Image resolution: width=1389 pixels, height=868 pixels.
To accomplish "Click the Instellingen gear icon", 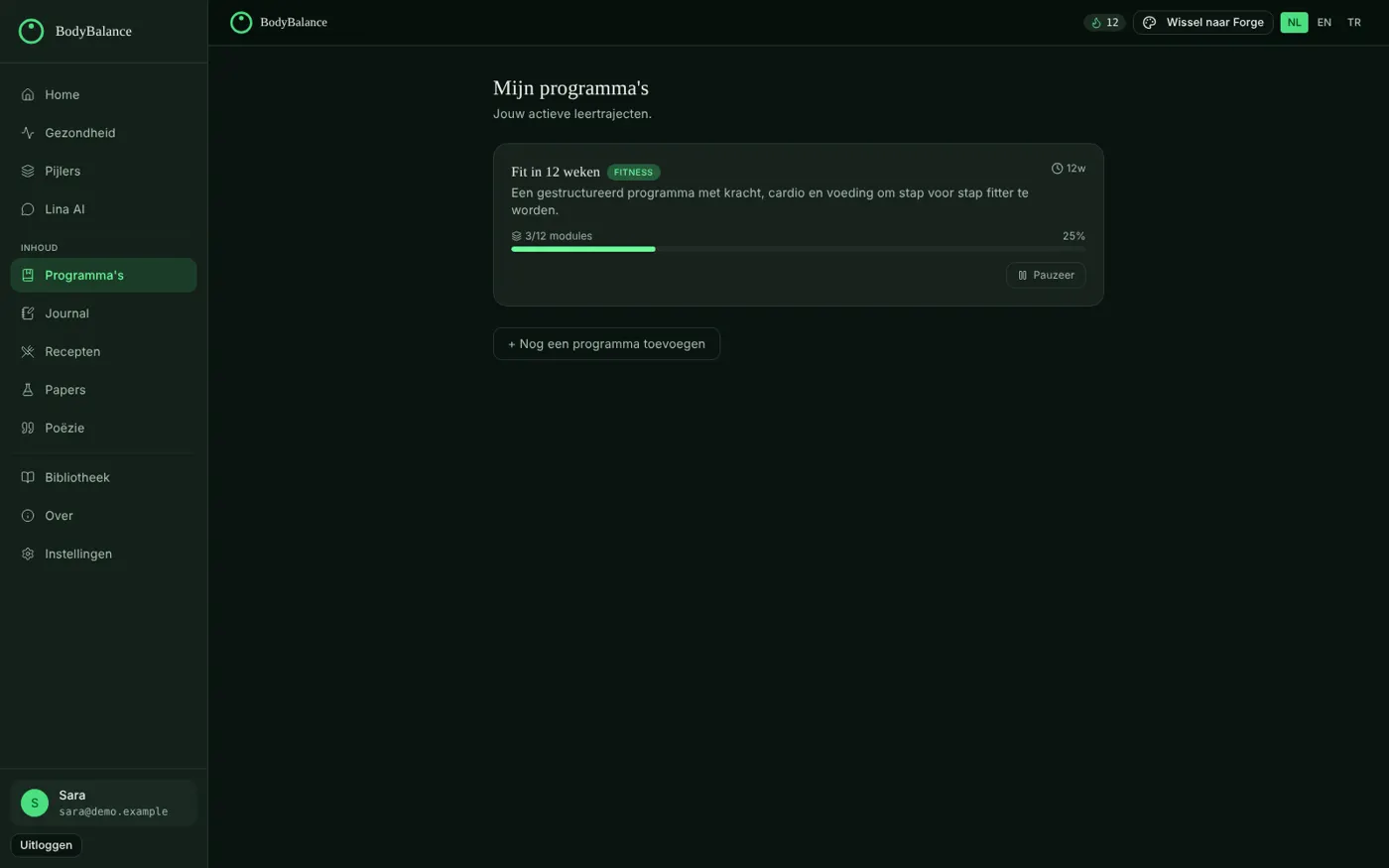I will click(x=28, y=554).
